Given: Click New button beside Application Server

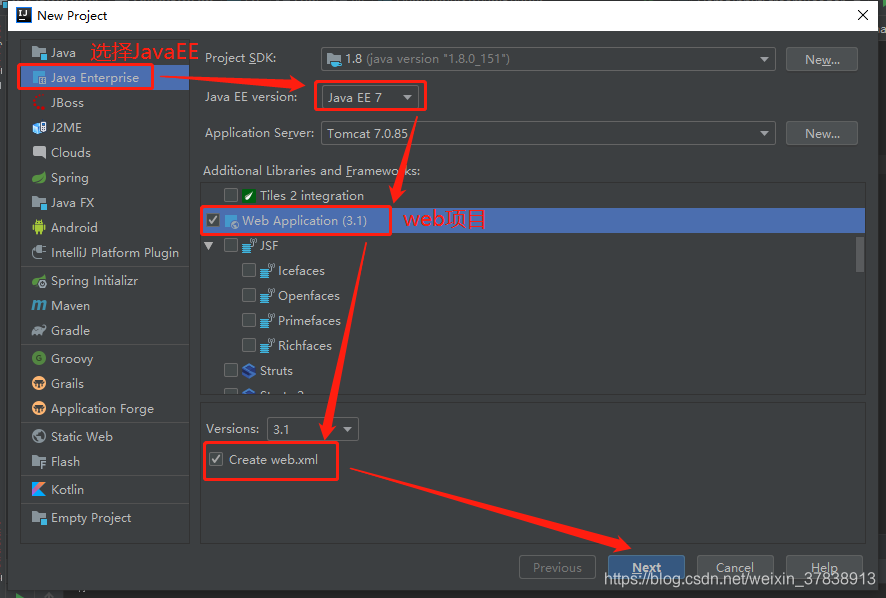Looking at the screenshot, I should pyautogui.click(x=822, y=133).
